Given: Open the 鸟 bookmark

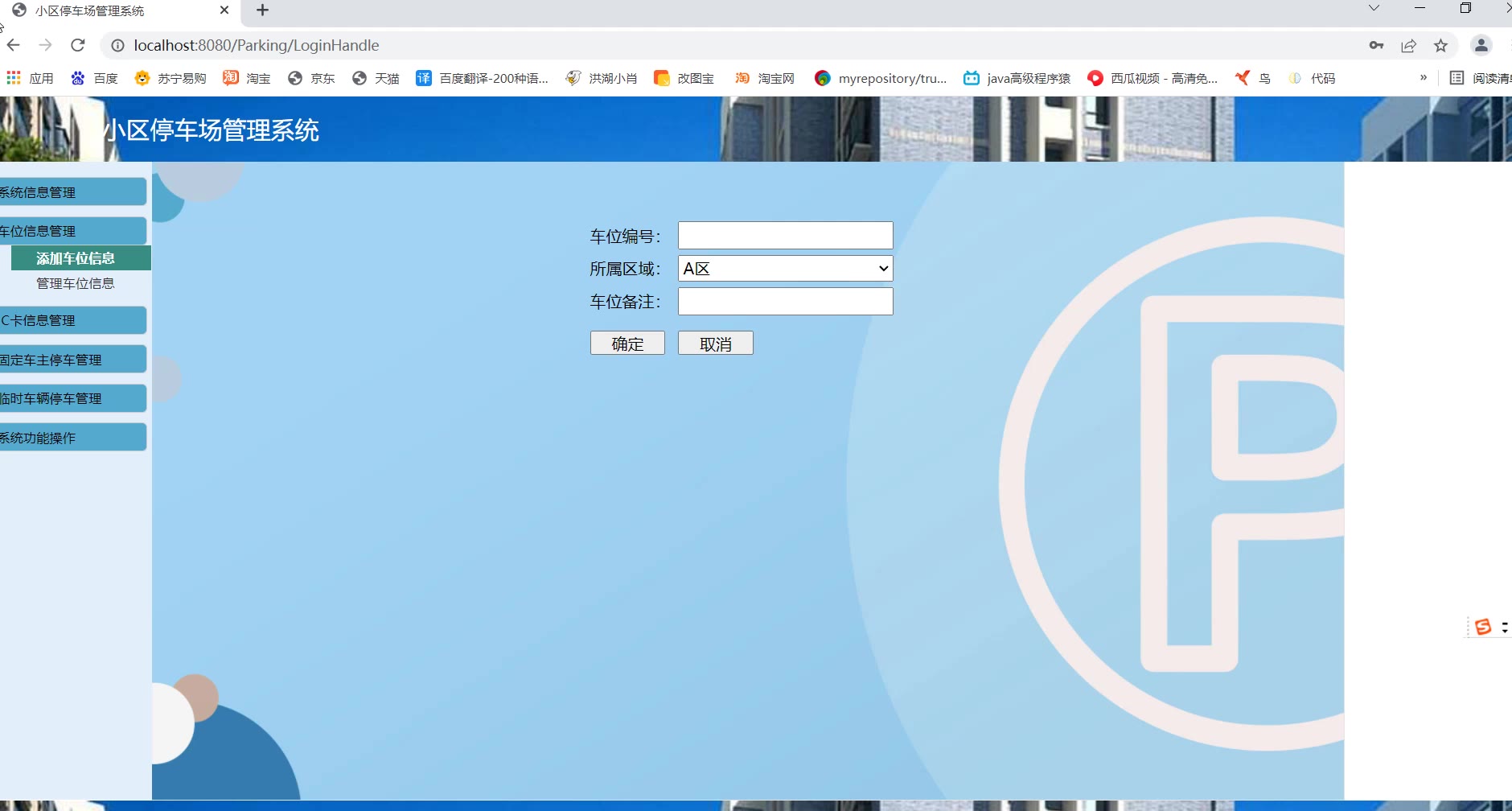Looking at the screenshot, I should pos(1253,78).
